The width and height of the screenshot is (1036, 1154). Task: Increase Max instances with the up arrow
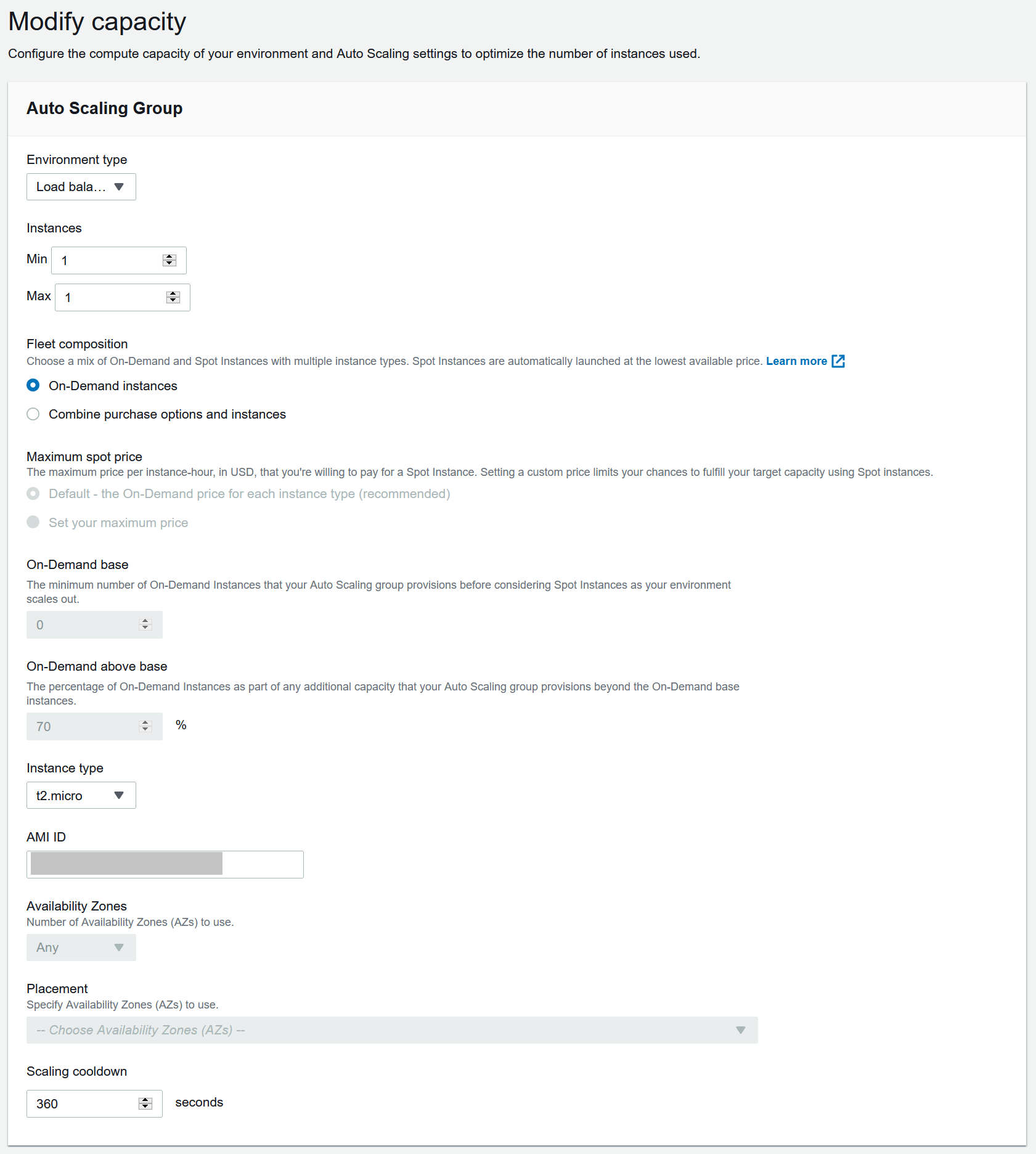point(173,294)
